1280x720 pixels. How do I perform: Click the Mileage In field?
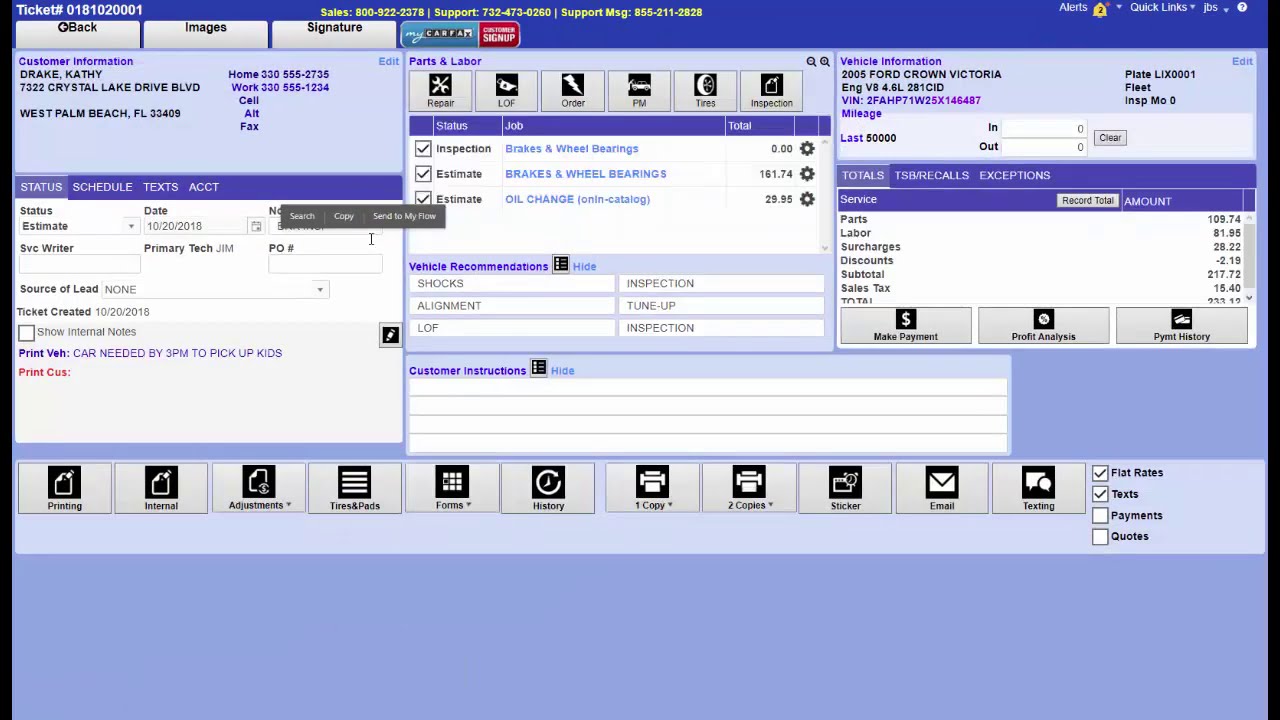coord(1043,128)
